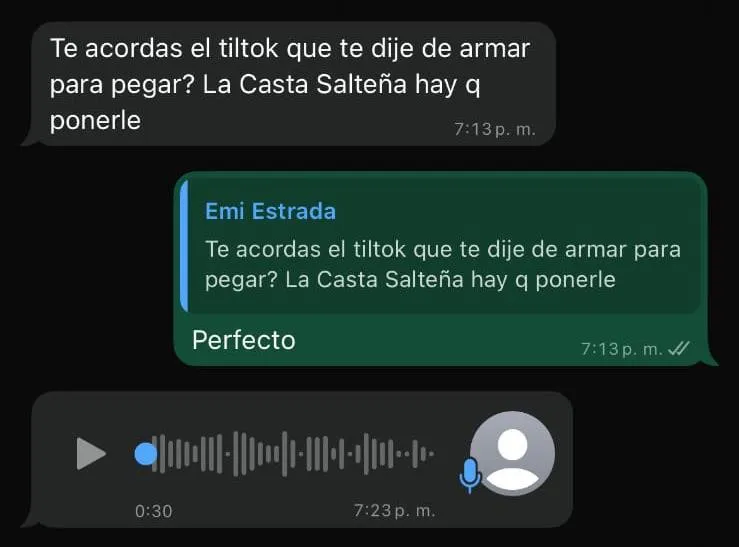Click the word ponerle in the first gray message

[96, 121]
